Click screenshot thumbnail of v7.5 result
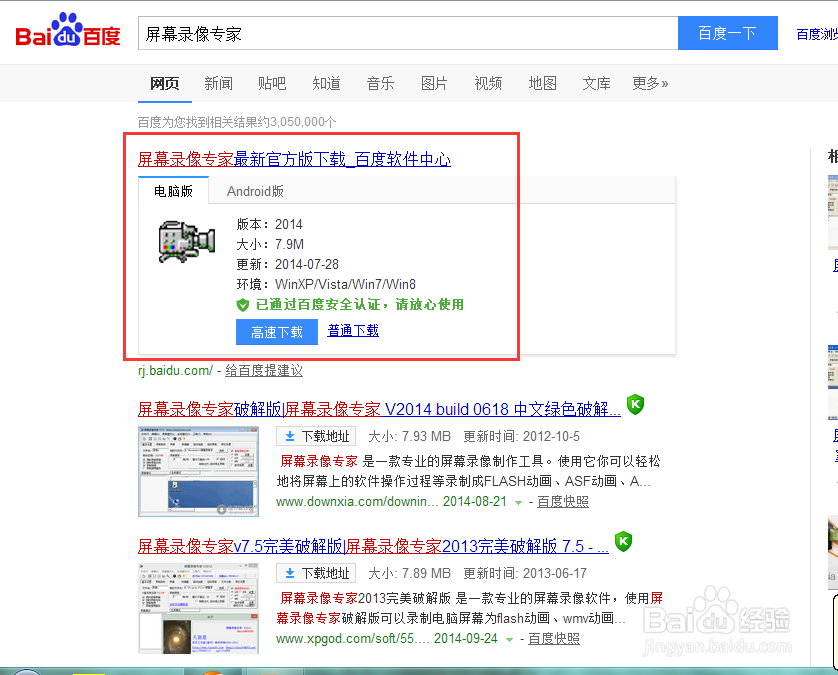The width and height of the screenshot is (838, 675). pos(198,608)
